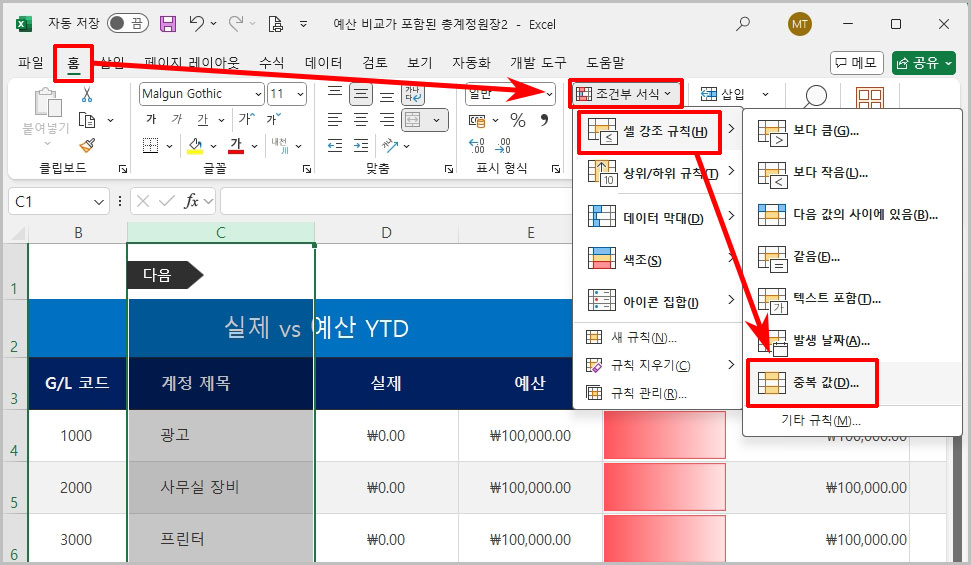This screenshot has height=565, width=971.
Task: Open the Malgun Gothic font dropdown
Action: click(x=258, y=94)
